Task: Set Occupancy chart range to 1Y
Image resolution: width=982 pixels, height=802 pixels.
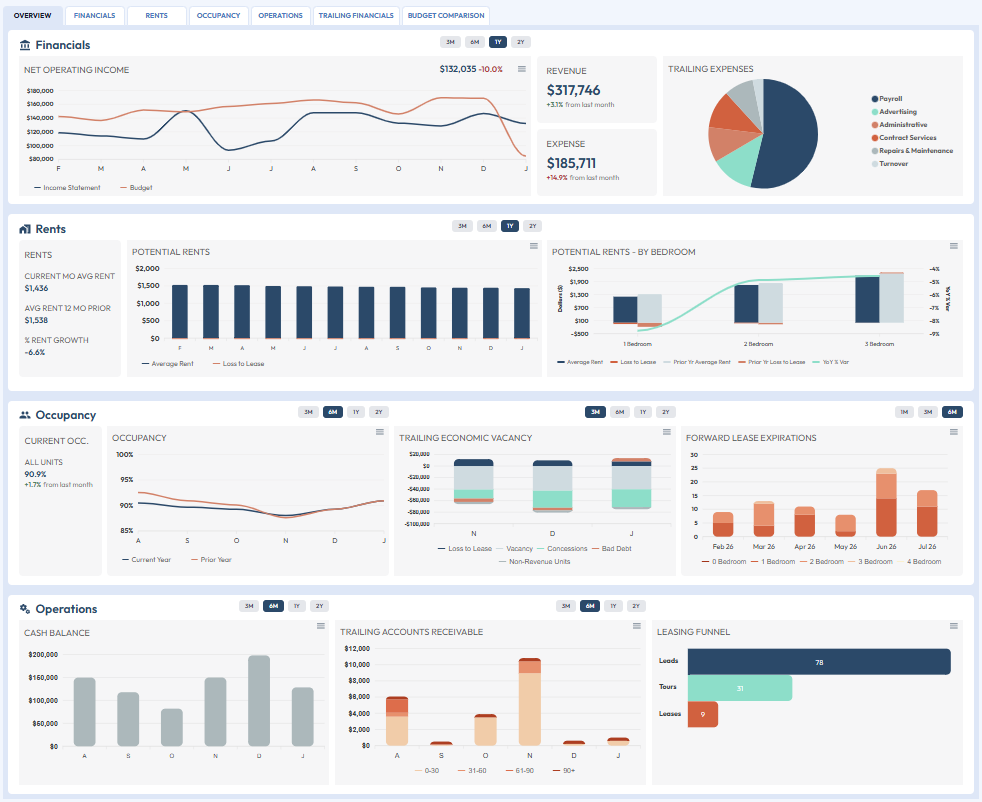Action: (356, 412)
